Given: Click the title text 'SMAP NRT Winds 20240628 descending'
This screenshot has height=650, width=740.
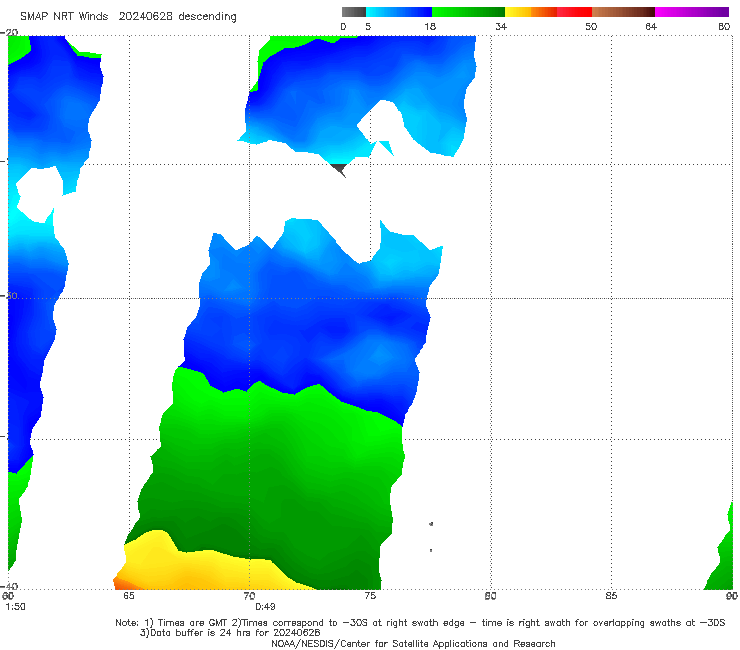Looking at the screenshot, I should point(128,17).
